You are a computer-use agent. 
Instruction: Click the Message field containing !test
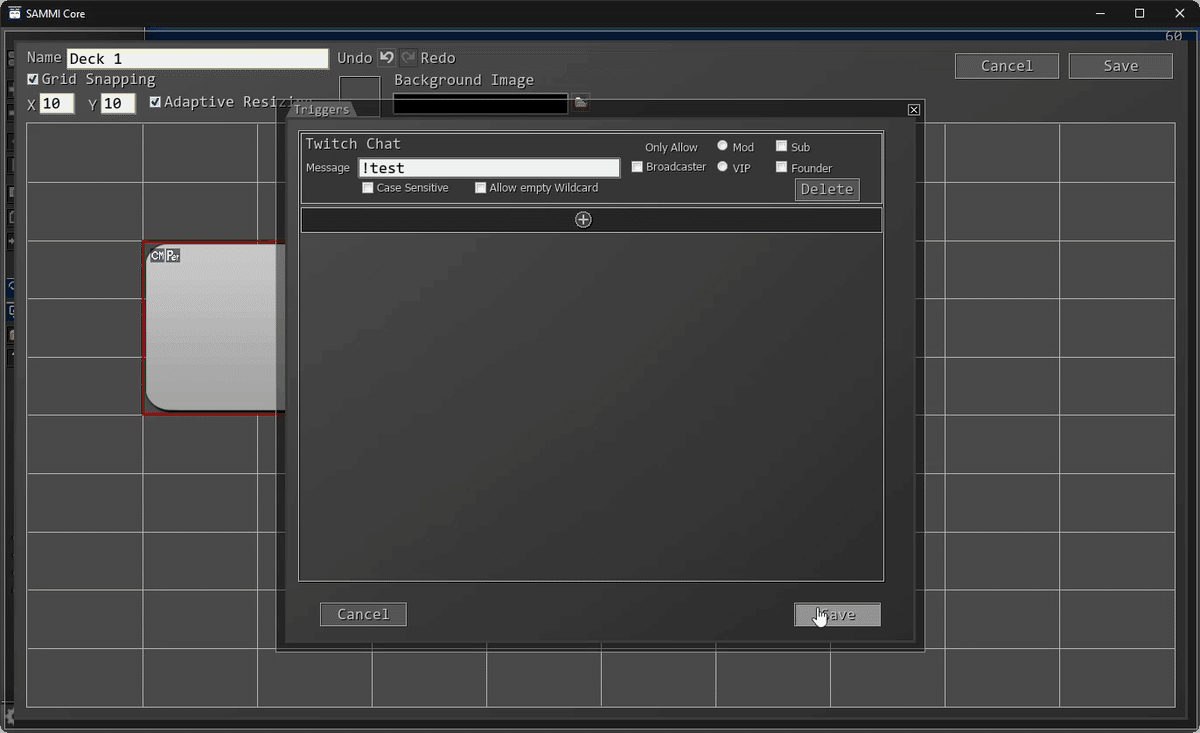click(489, 168)
